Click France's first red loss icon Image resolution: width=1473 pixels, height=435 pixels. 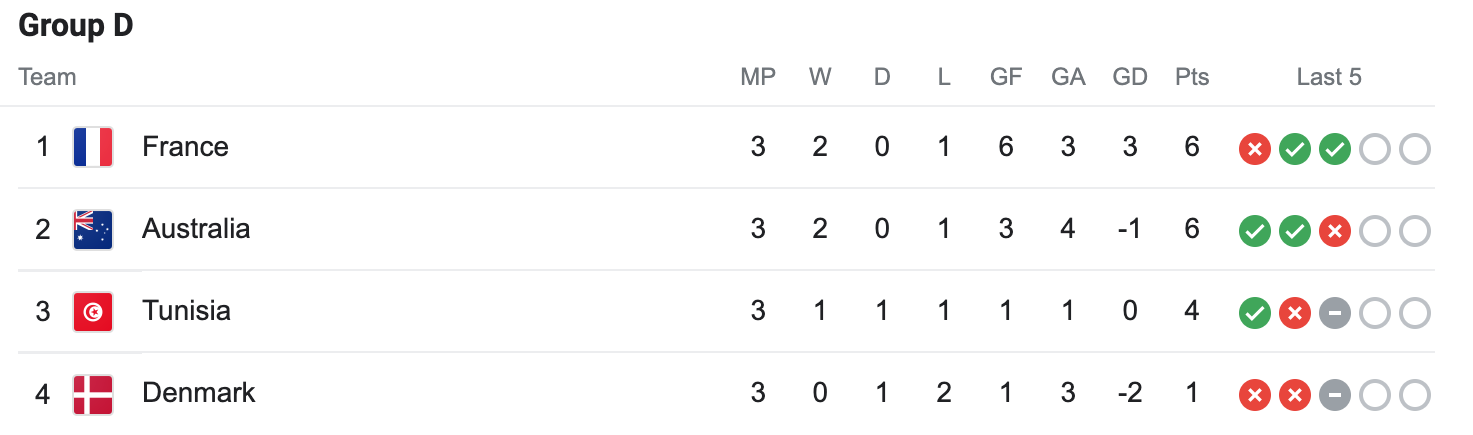pyautogui.click(x=1254, y=150)
